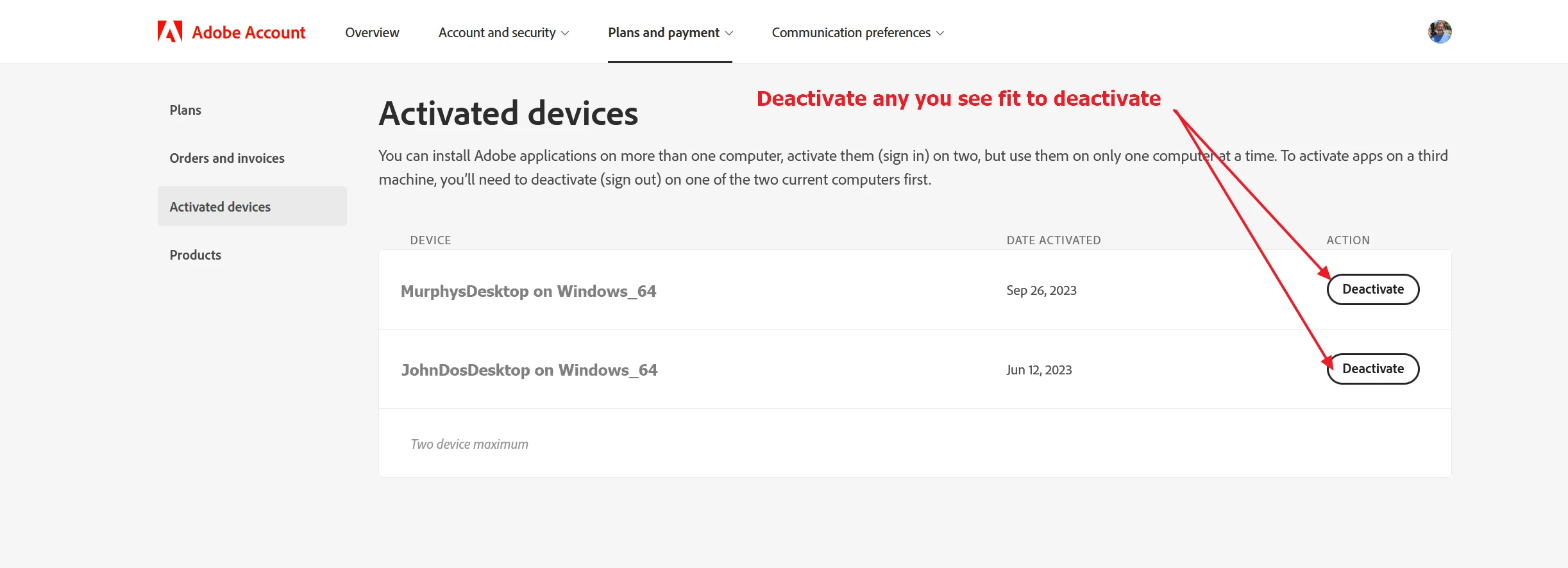Select Plans in sidebar

pyautogui.click(x=185, y=110)
